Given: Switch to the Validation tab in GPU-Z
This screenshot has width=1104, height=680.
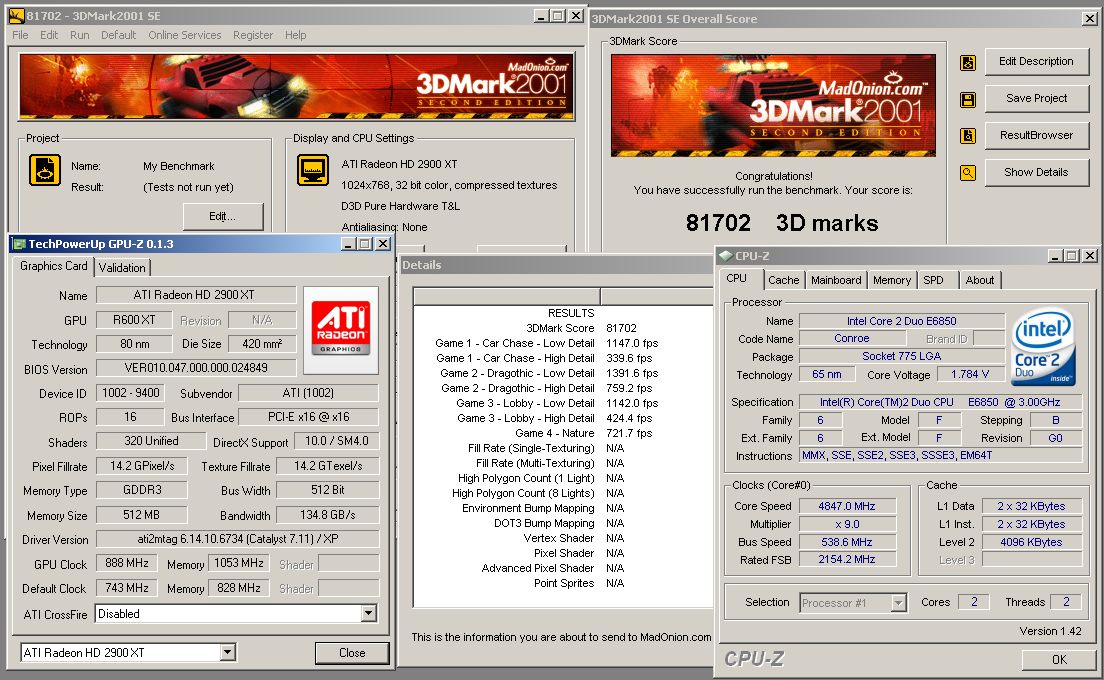Looking at the screenshot, I should (x=122, y=267).
